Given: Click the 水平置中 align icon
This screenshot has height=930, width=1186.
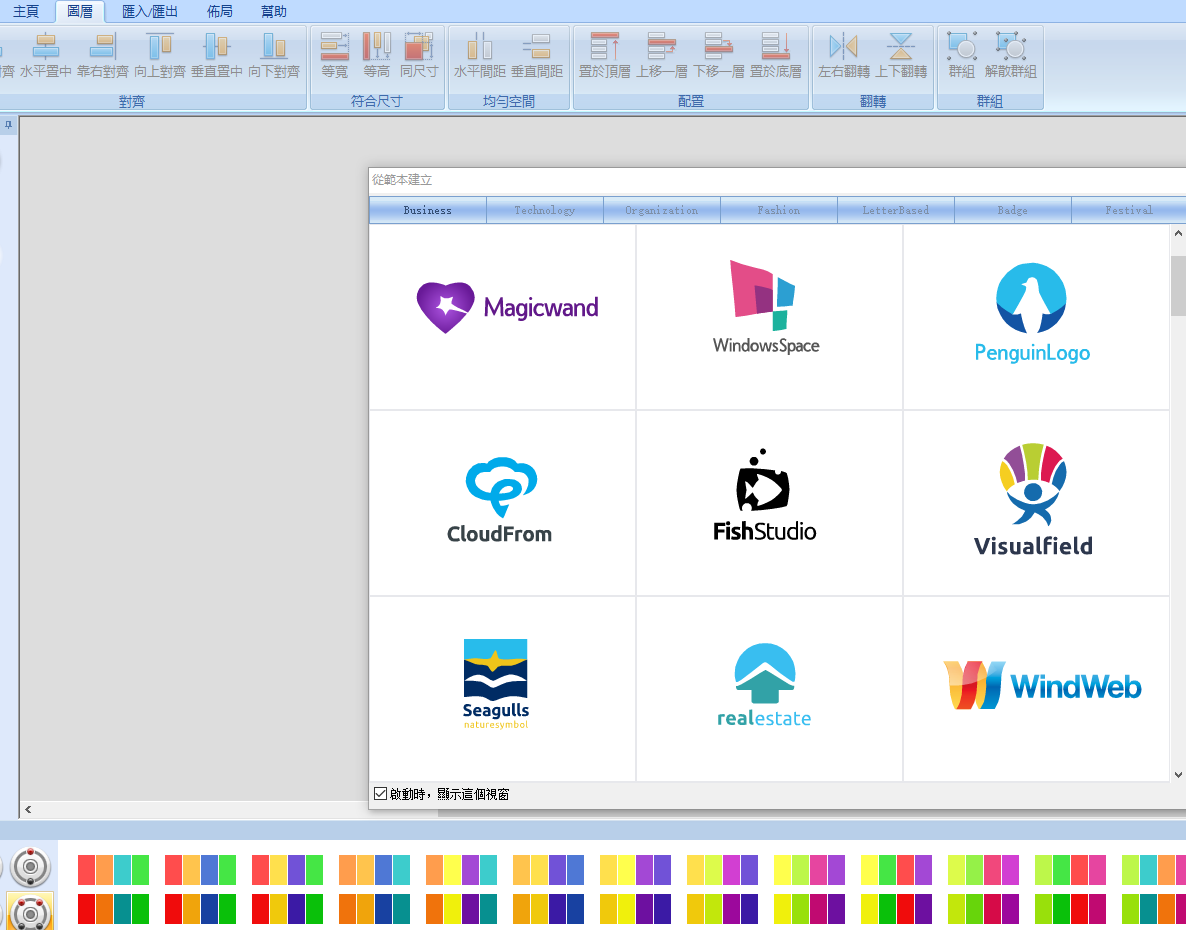Looking at the screenshot, I should coord(45,55).
